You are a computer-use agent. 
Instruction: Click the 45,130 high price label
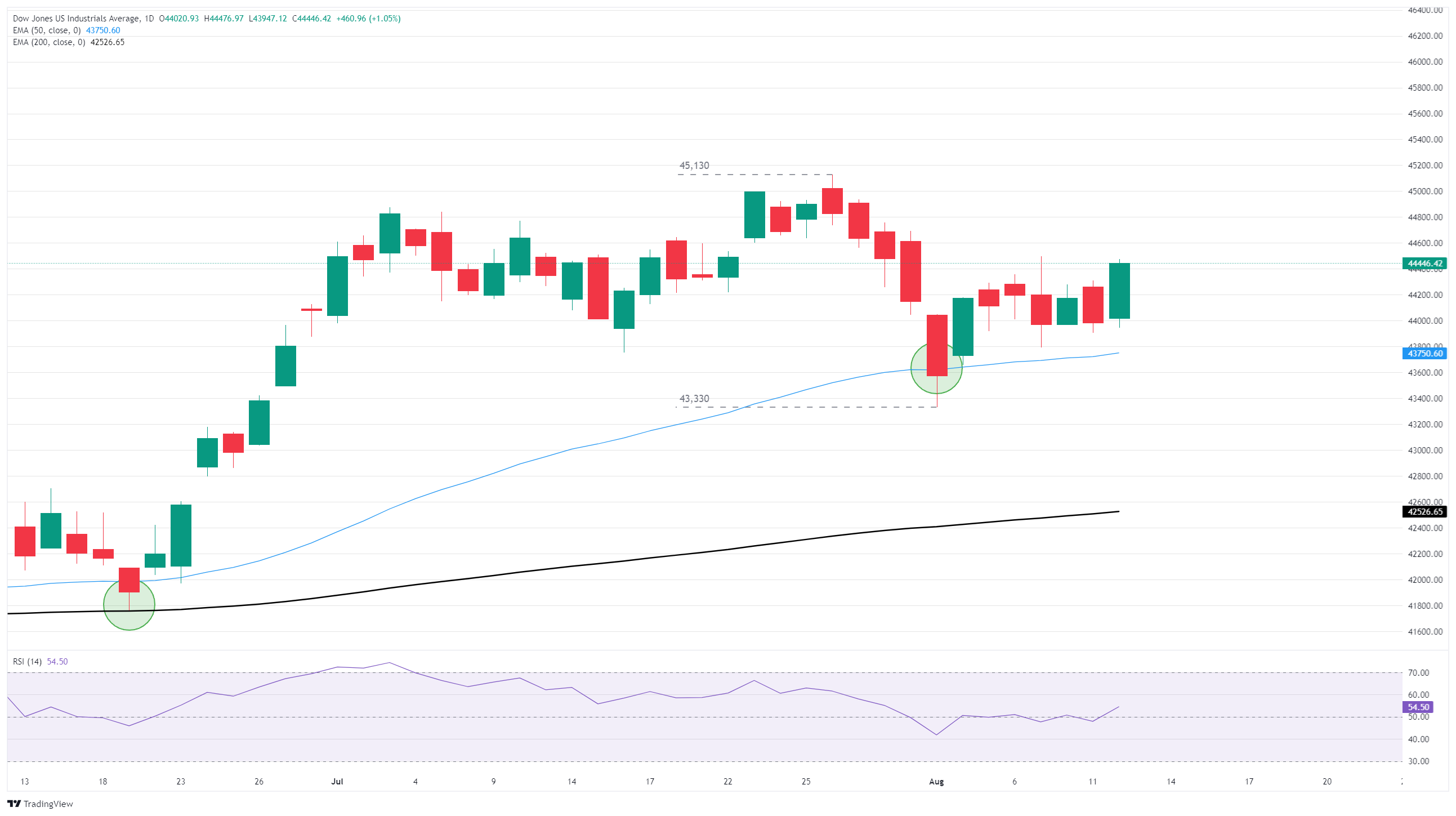click(x=694, y=166)
